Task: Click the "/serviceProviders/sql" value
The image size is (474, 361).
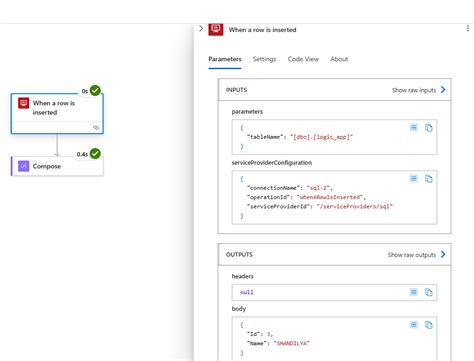Action: [x=355, y=206]
